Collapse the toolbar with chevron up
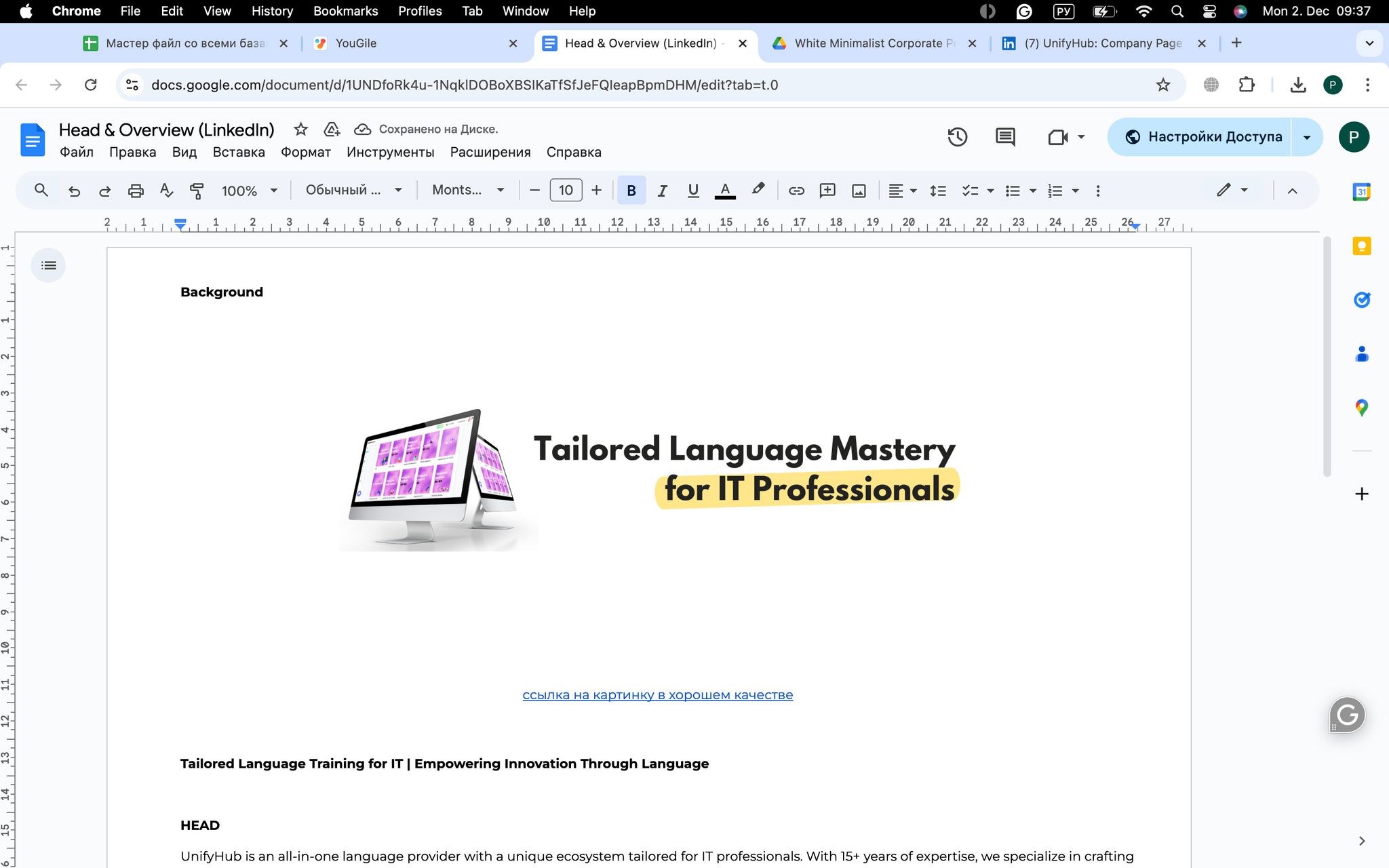 [1292, 191]
